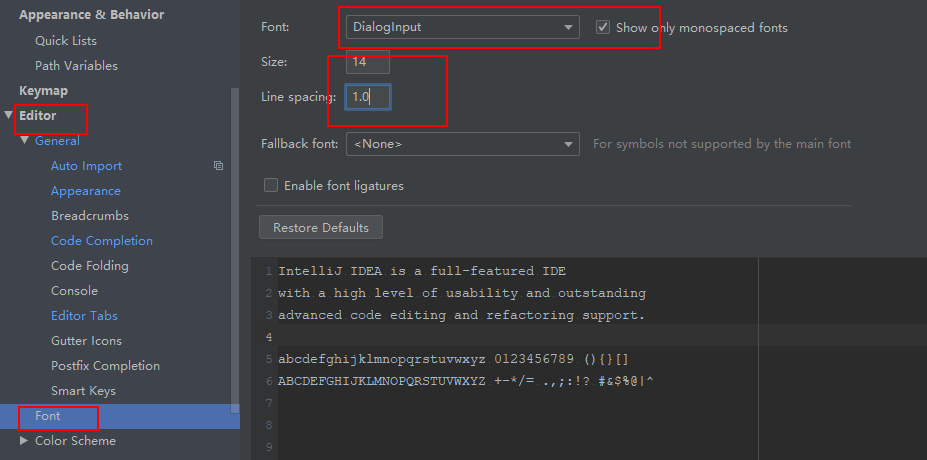Open Appearance under General
Image resolution: width=927 pixels, height=460 pixels.
[86, 191]
